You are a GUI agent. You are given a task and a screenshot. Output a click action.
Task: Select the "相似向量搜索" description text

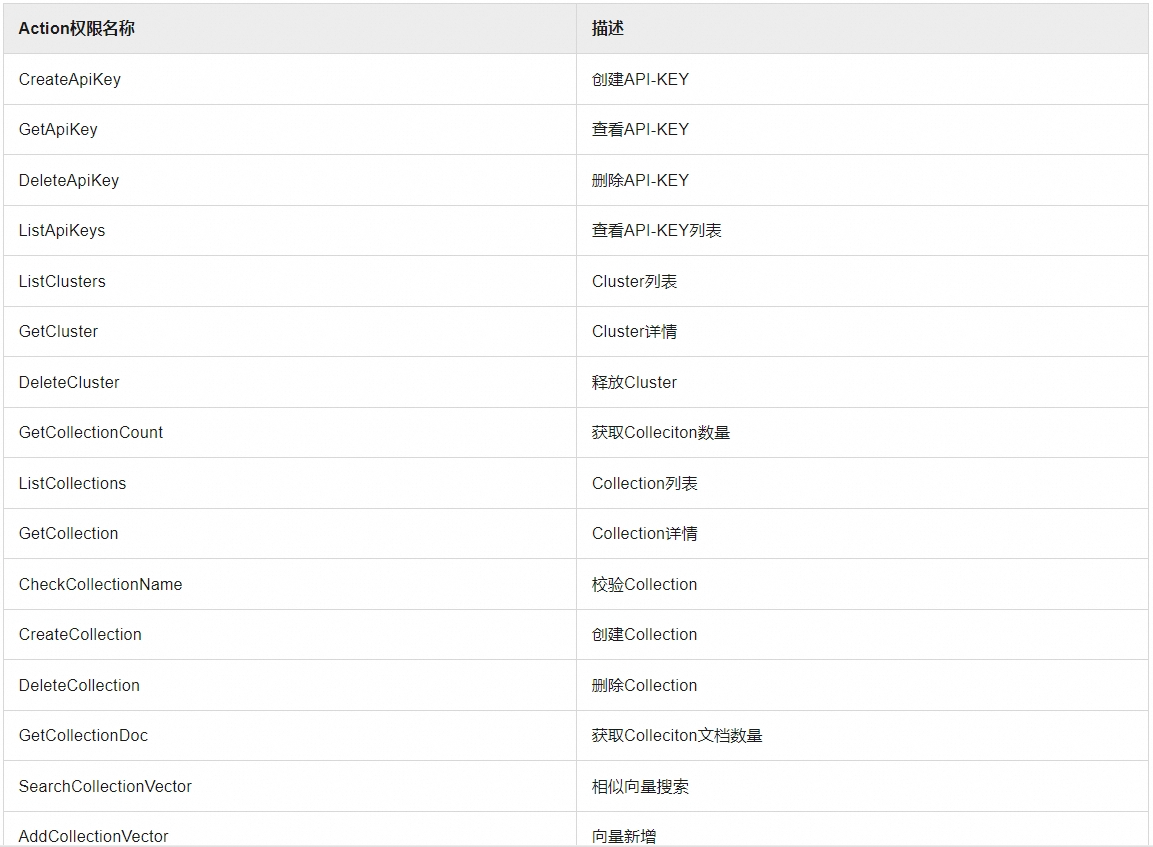(641, 786)
